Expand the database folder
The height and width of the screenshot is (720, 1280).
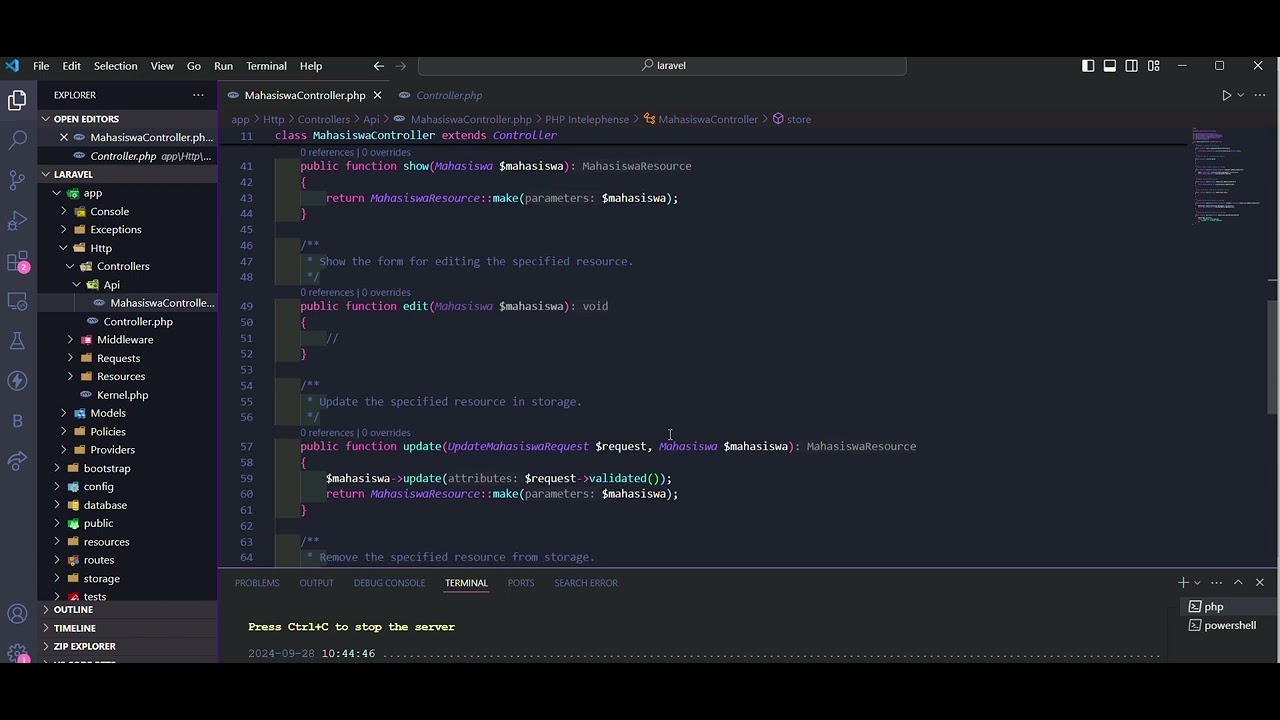[128, 505]
